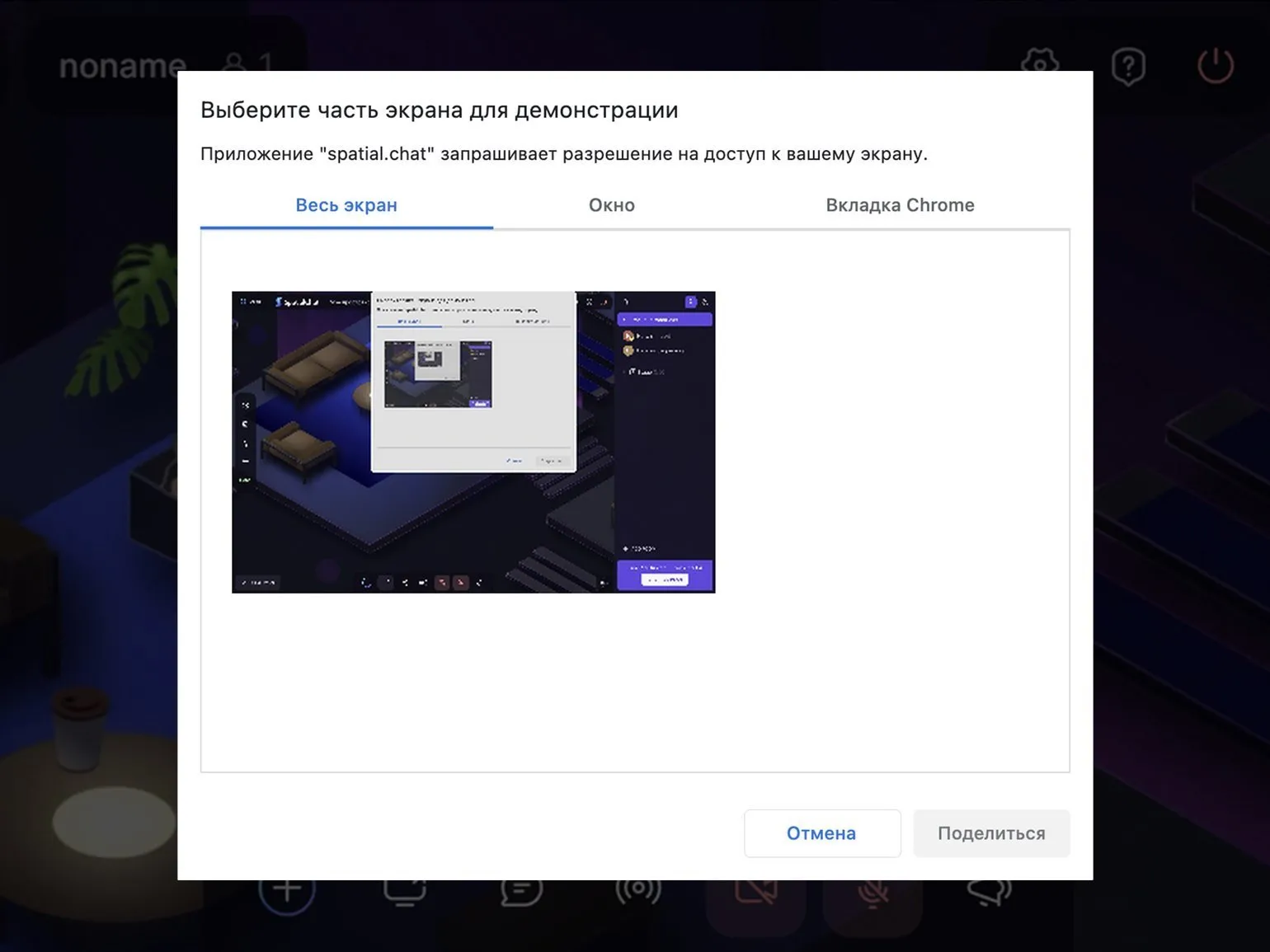Toggle the crossed-out camera button
Screen dimensions: 1270x952
tap(755, 893)
